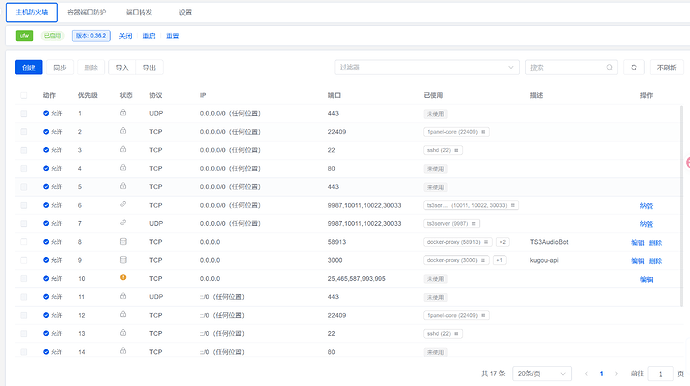Check the box for priority 12 row
690x386 pixels.
(x=23, y=315)
